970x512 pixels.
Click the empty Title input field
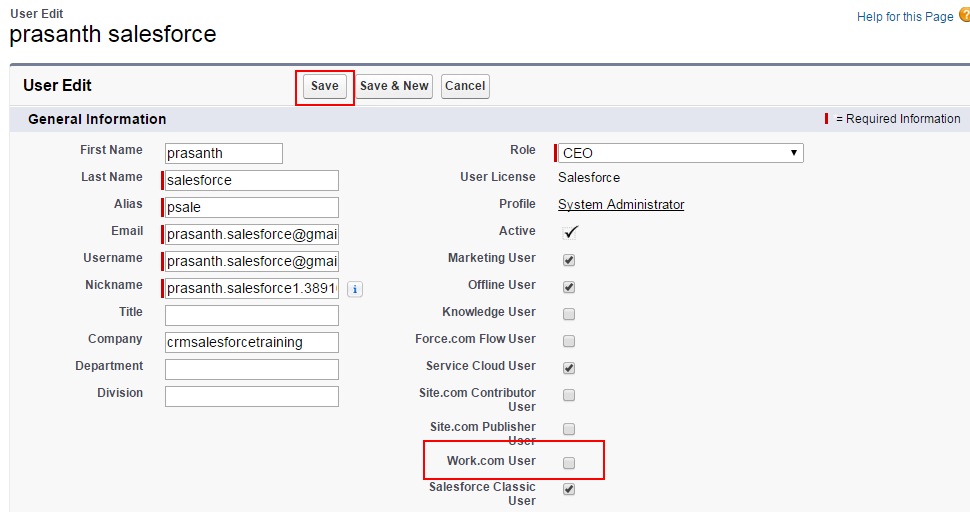click(252, 315)
